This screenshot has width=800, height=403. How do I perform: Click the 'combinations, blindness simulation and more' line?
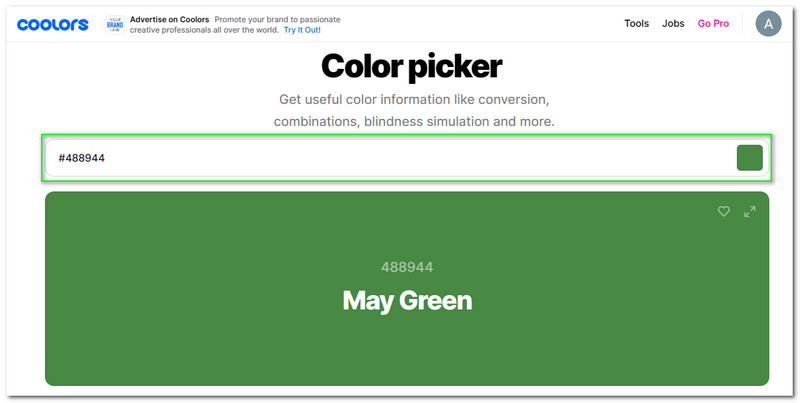coord(413,121)
